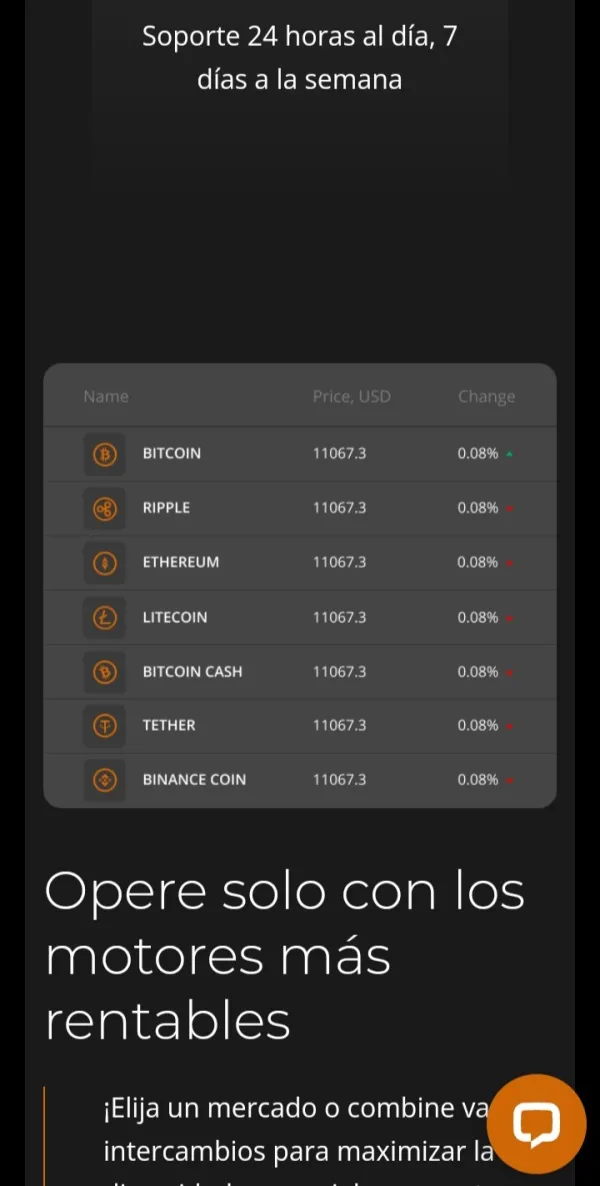This screenshot has width=600, height=1186.
Task: Click the Change column header
Action: pos(486,397)
